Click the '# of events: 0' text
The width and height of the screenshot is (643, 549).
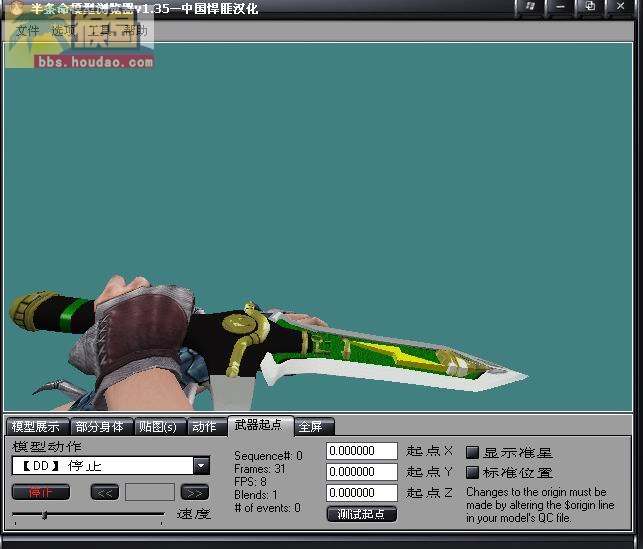[x=267, y=508]
